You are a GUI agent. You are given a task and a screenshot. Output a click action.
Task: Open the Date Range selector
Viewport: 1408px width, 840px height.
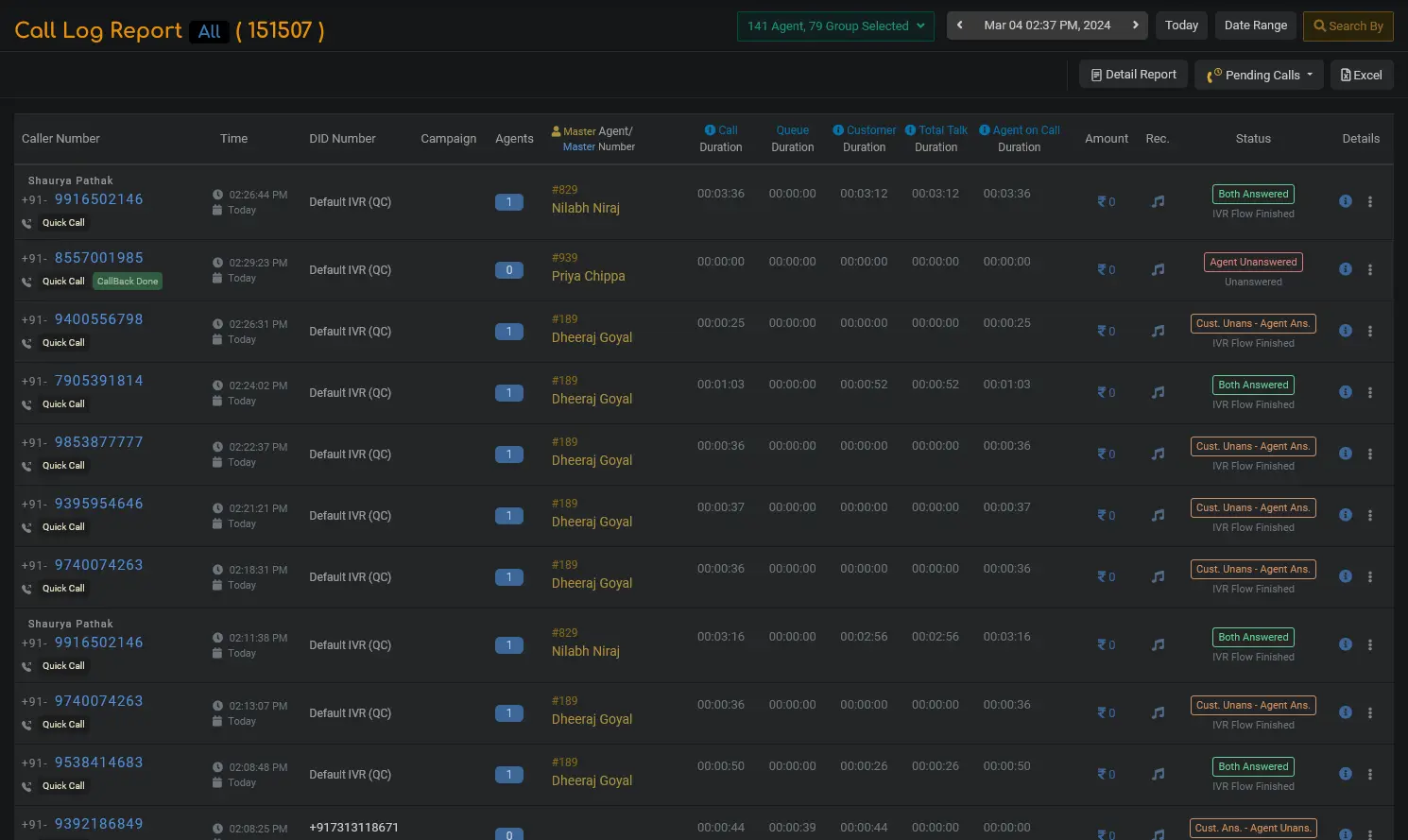(1256, 26)
